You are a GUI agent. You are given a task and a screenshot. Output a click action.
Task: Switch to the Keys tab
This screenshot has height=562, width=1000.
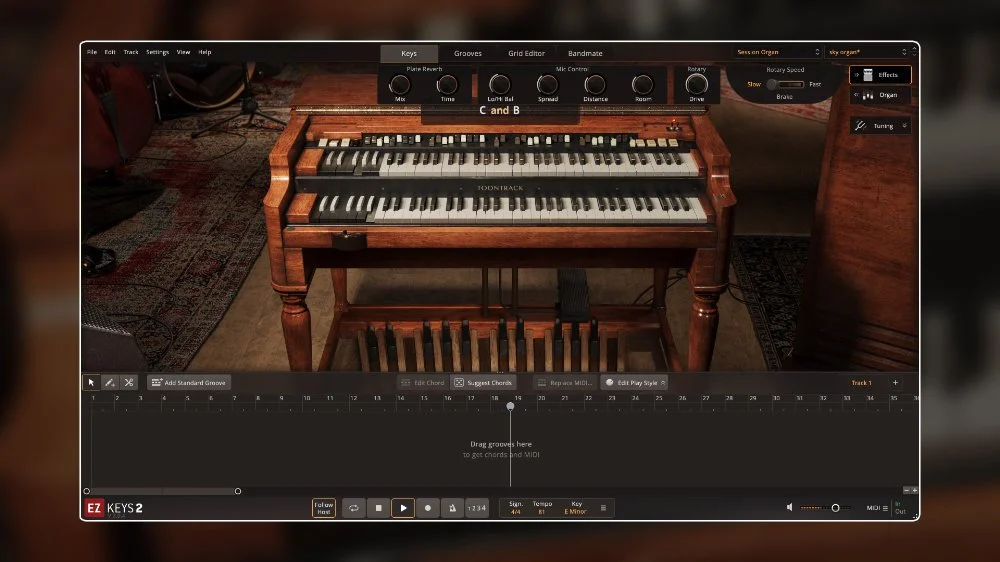[409, 54]
